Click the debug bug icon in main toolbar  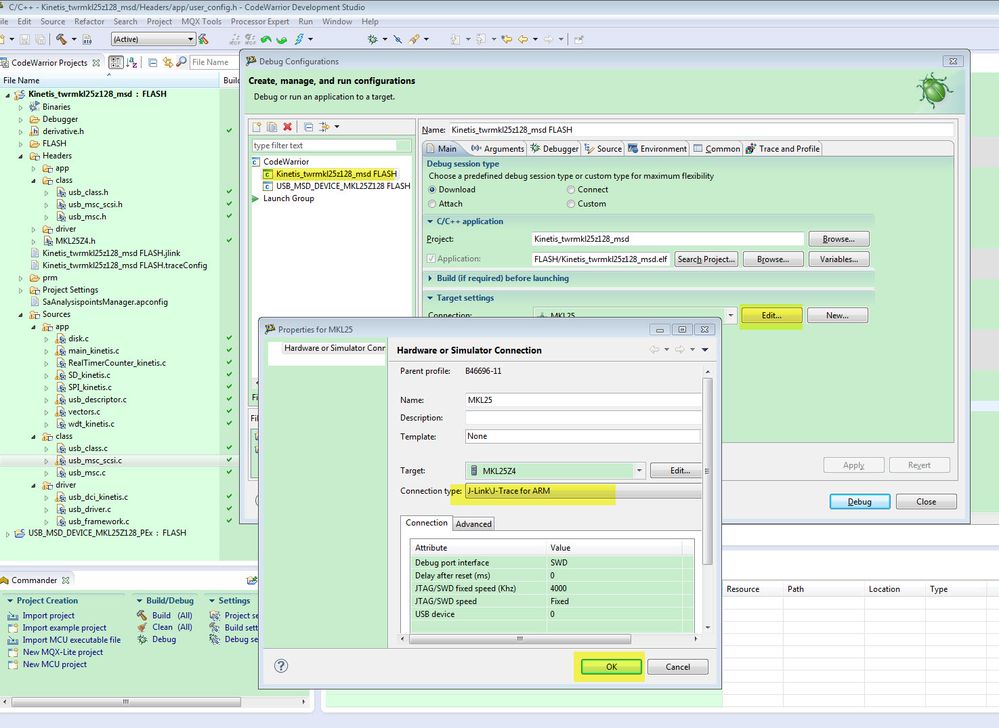click(x=373, y=39)
